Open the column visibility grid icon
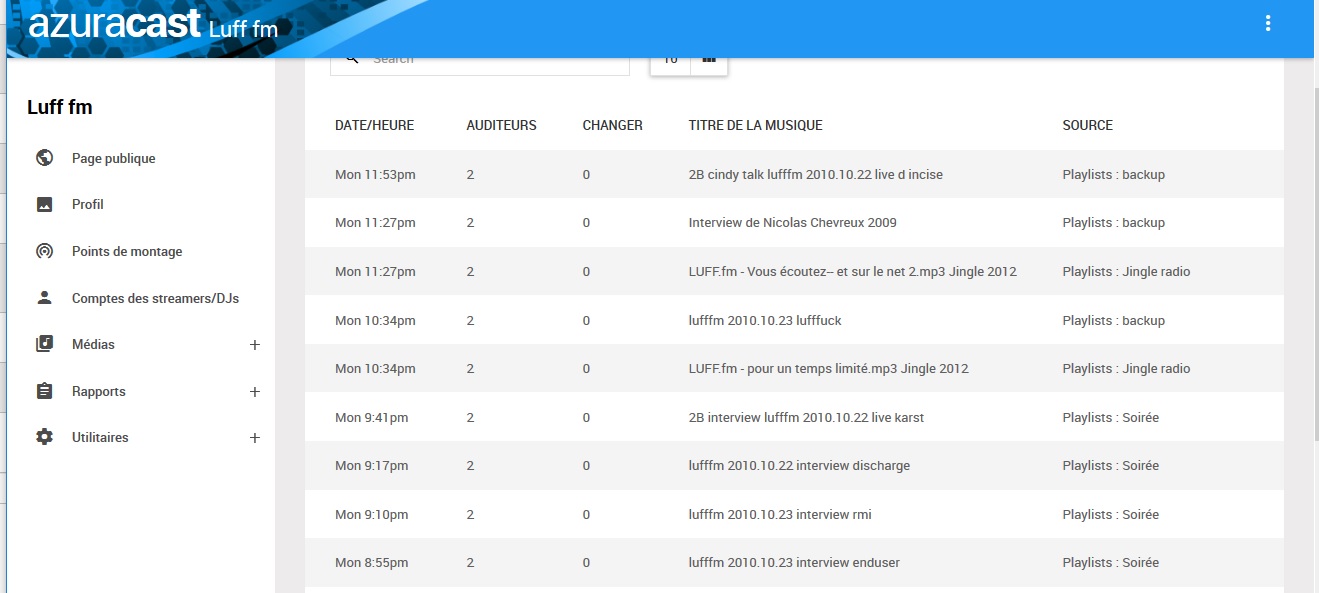This screenshot has width=1319, height=593. pos(709,60)
